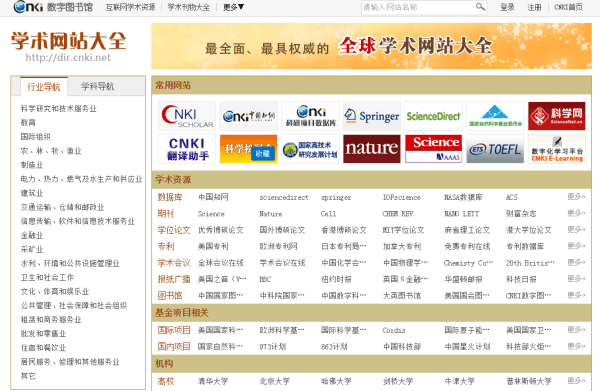Open the ScienceDirect logo tile

434,116
